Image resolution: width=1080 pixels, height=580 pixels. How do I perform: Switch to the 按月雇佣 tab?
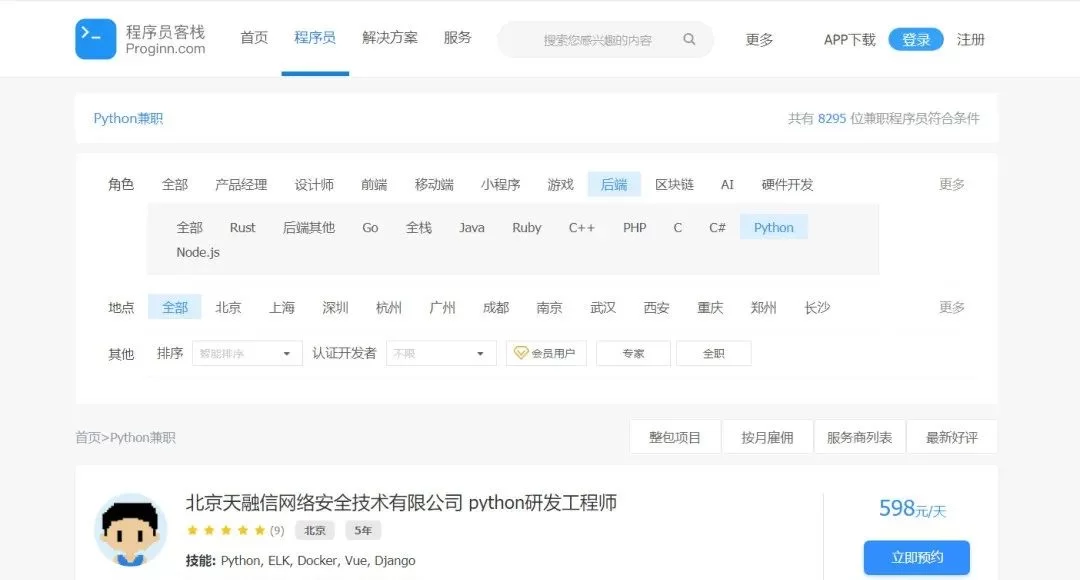[x=767, y=437]
